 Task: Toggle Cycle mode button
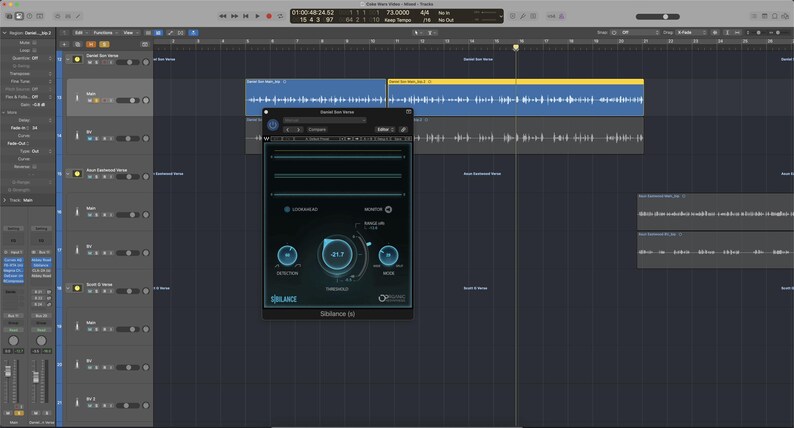(x=281, y=16)
